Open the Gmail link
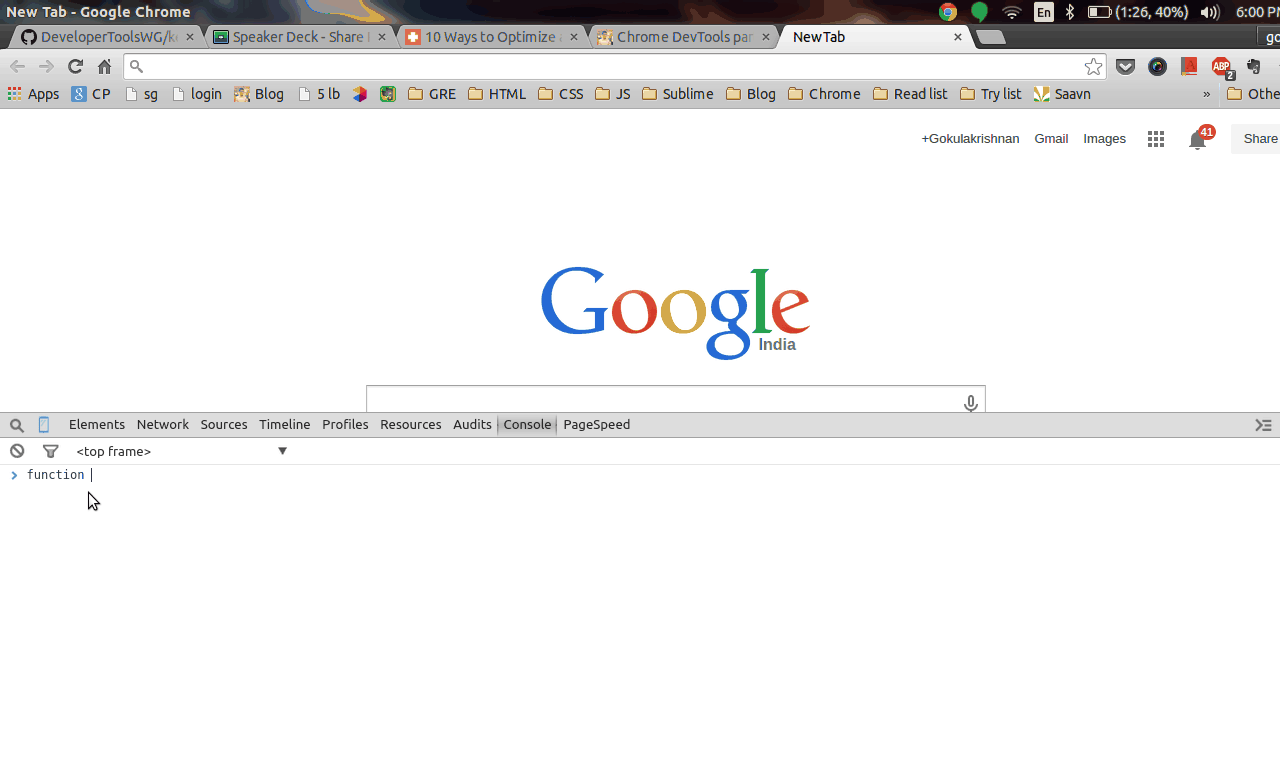Screen dimensions: 1280x768 [x=1051, y=139]
